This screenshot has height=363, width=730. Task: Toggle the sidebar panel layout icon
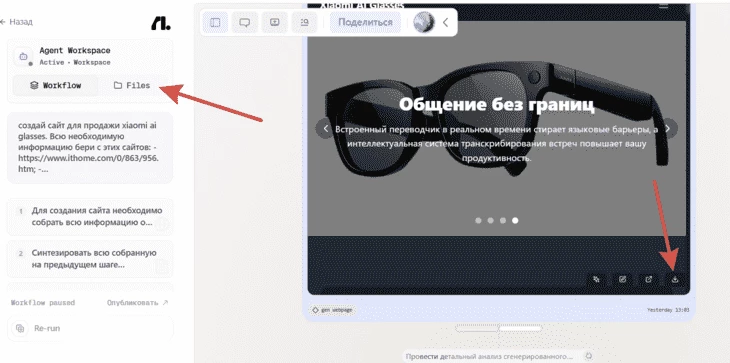215,22
